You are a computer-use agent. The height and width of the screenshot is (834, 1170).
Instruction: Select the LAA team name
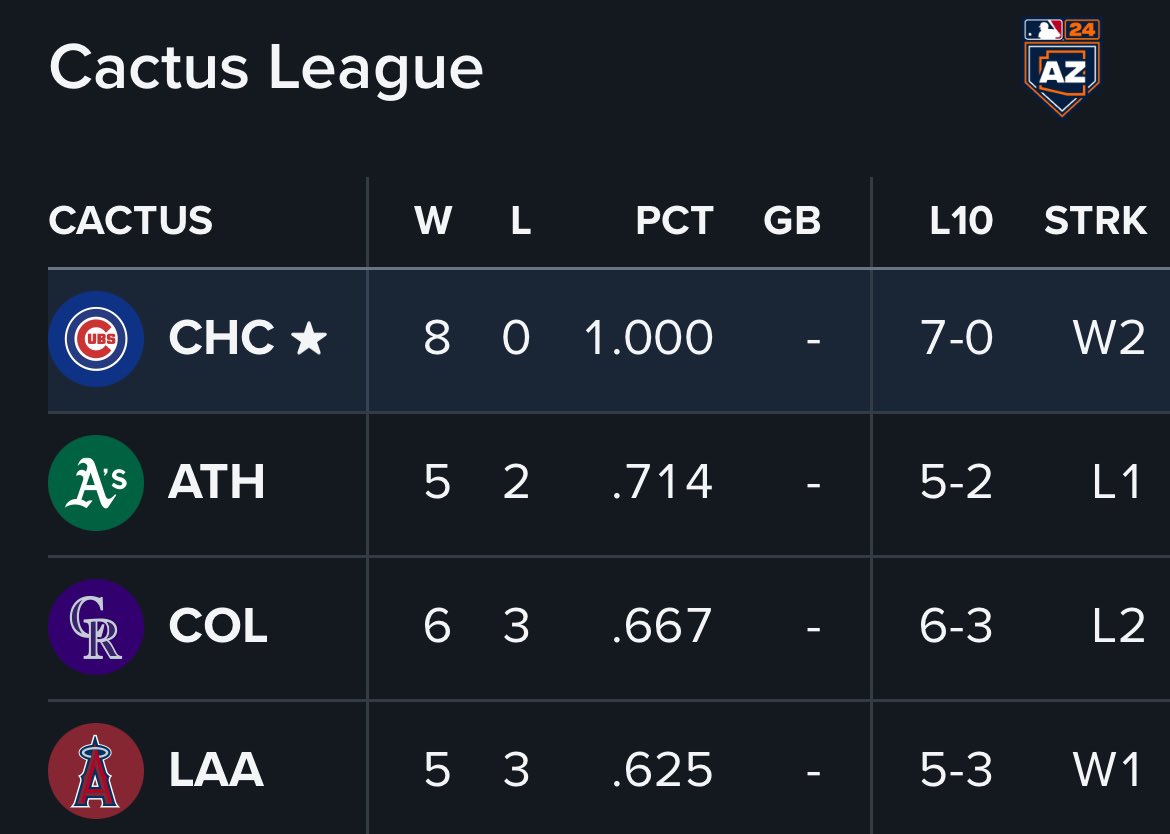216,770
